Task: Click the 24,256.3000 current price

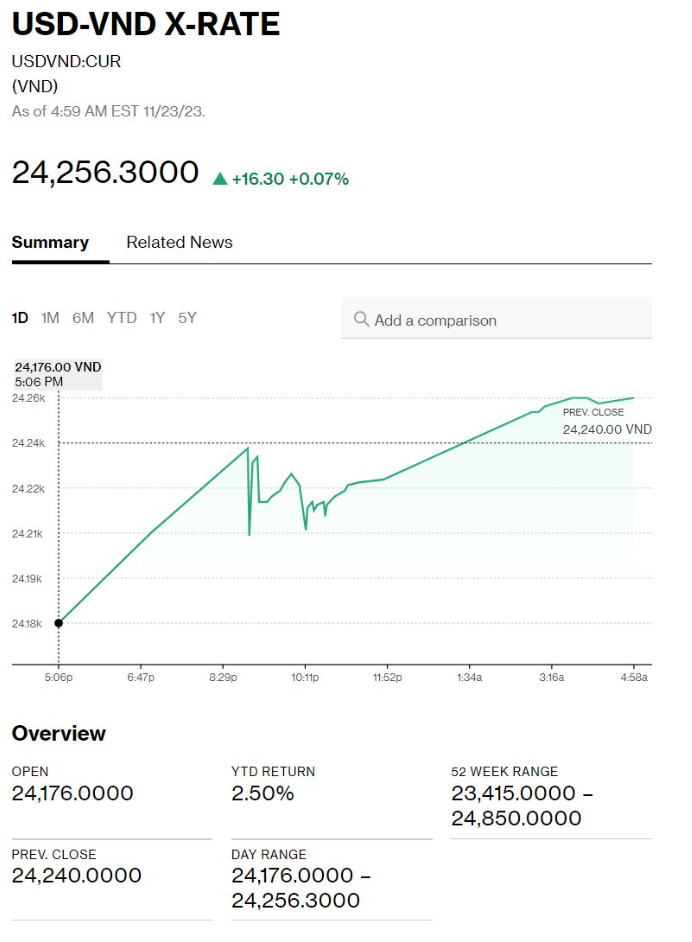Action: pos(105,172)
